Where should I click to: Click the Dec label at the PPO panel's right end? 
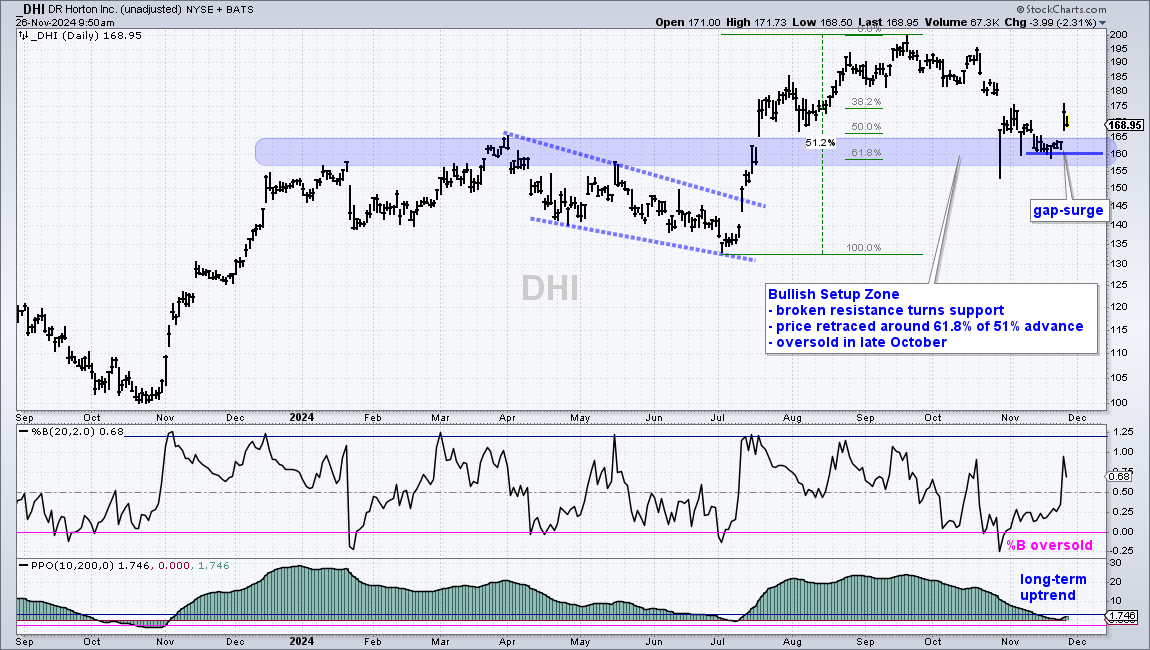[1077, 641]
